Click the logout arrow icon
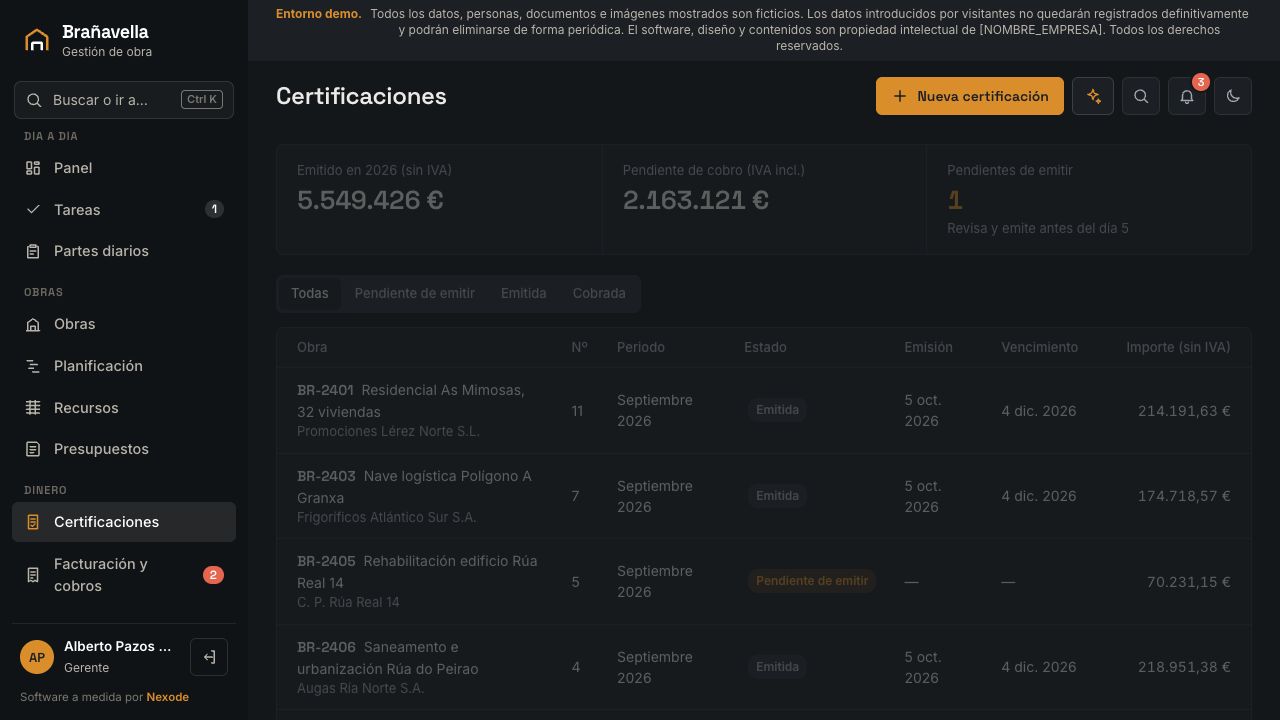 pyautogui.click(x=209, y=657)
